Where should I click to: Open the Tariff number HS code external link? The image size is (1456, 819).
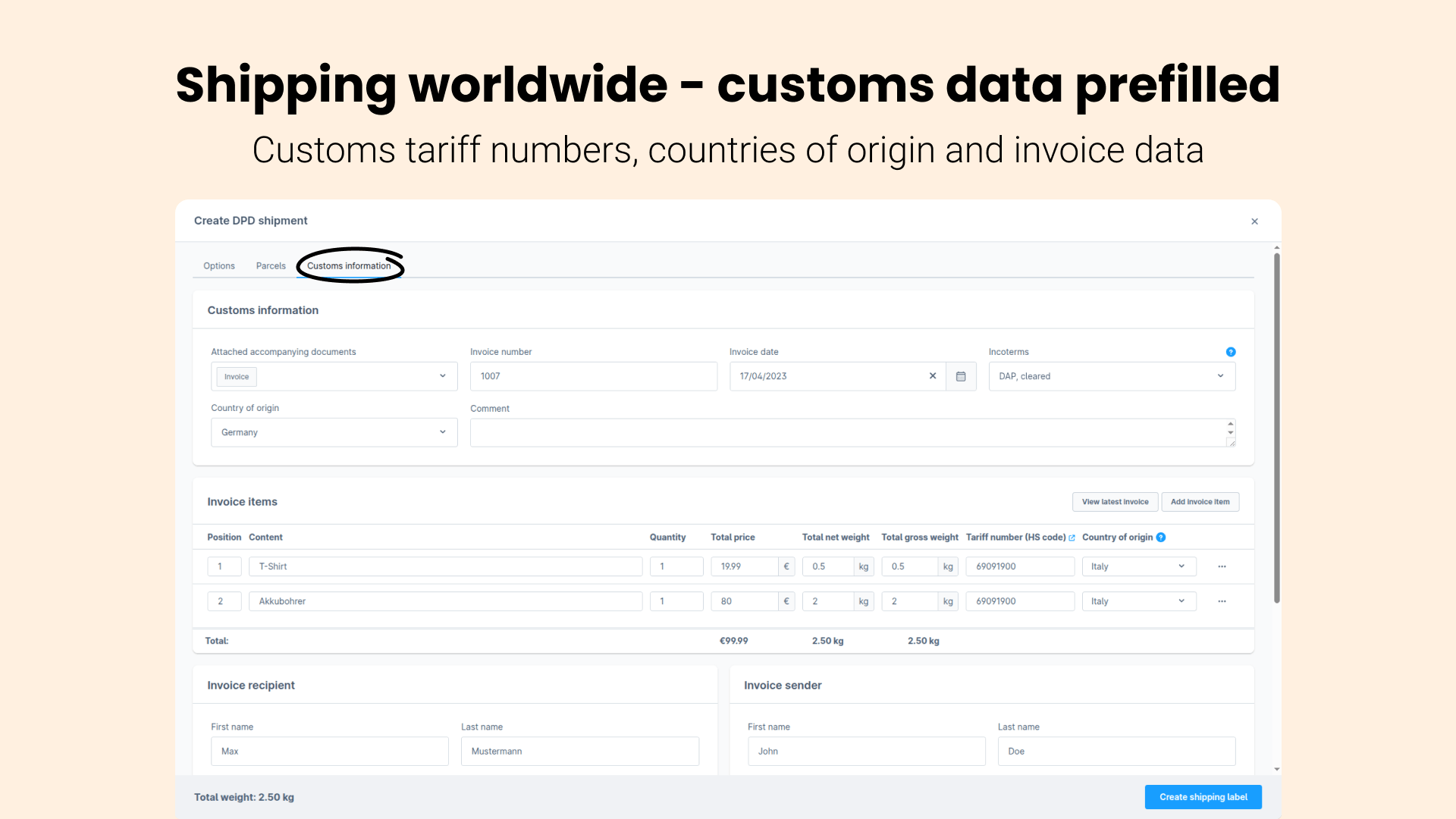(1072, 538)
